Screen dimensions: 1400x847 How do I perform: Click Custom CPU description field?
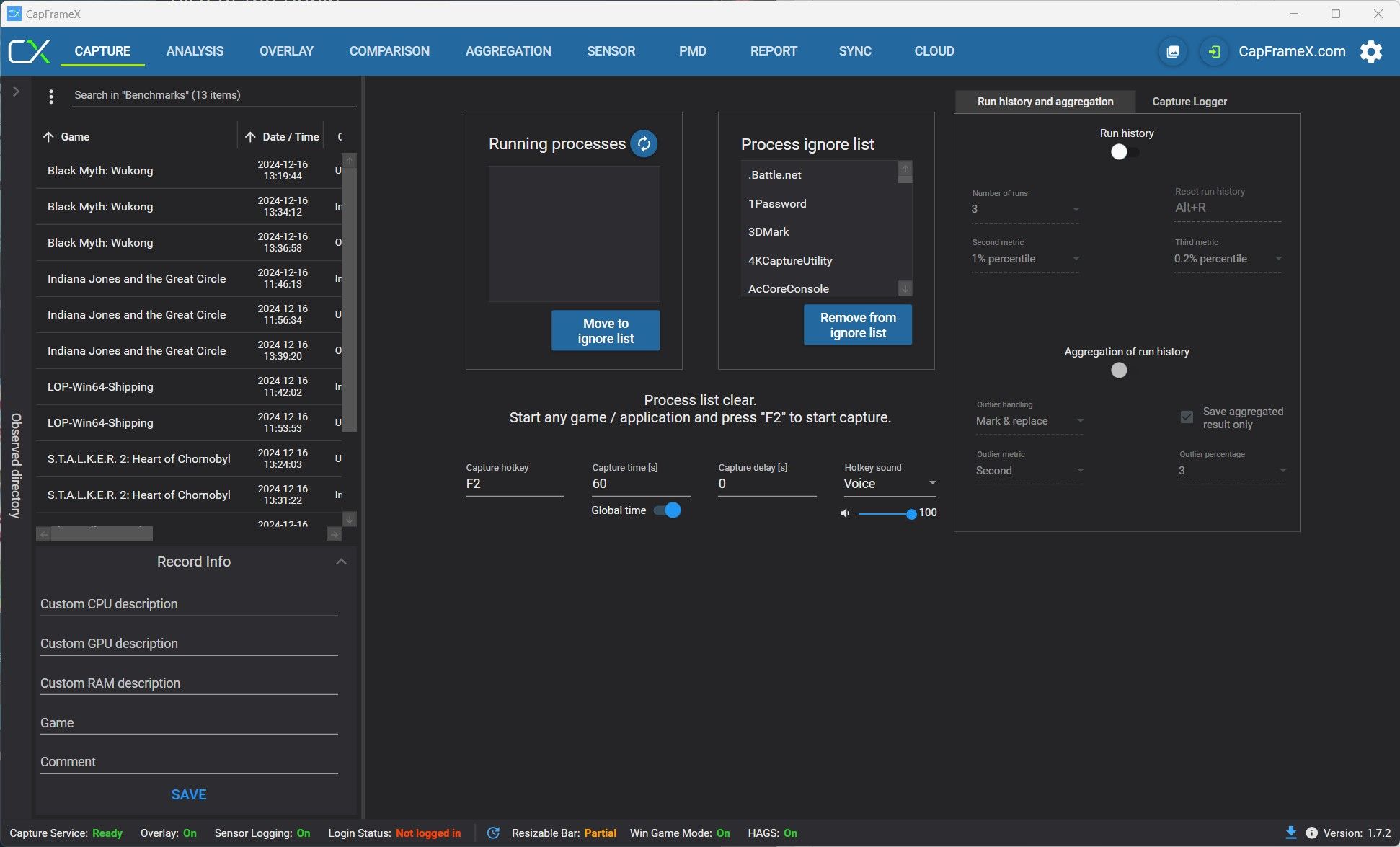[x=189, y=604]
